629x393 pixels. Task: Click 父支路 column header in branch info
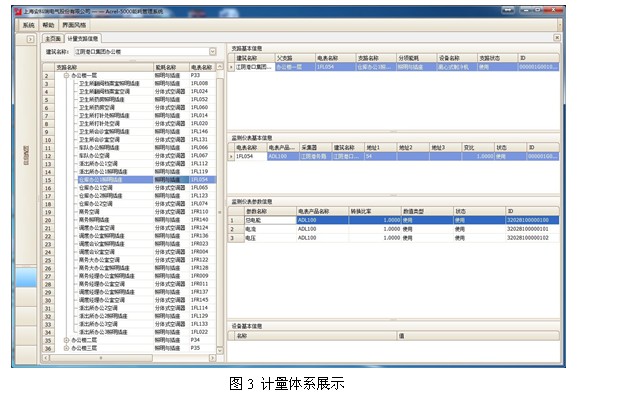pyautogui.click(x=295, y=58)
